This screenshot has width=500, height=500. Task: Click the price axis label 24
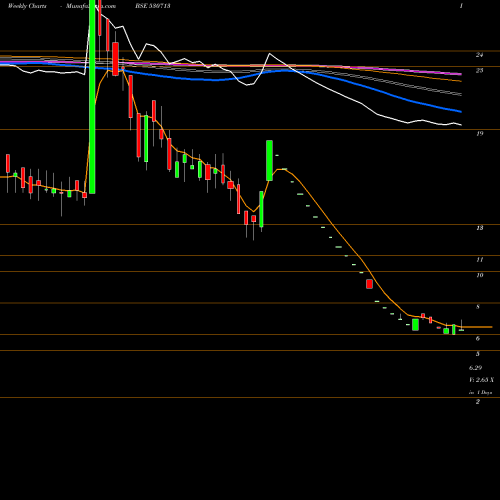[x=479, y=55]
